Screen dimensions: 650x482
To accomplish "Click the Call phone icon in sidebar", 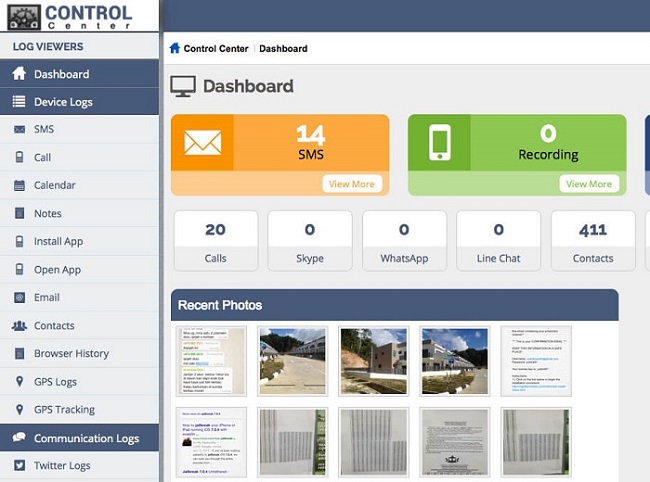I will [19, 158].
